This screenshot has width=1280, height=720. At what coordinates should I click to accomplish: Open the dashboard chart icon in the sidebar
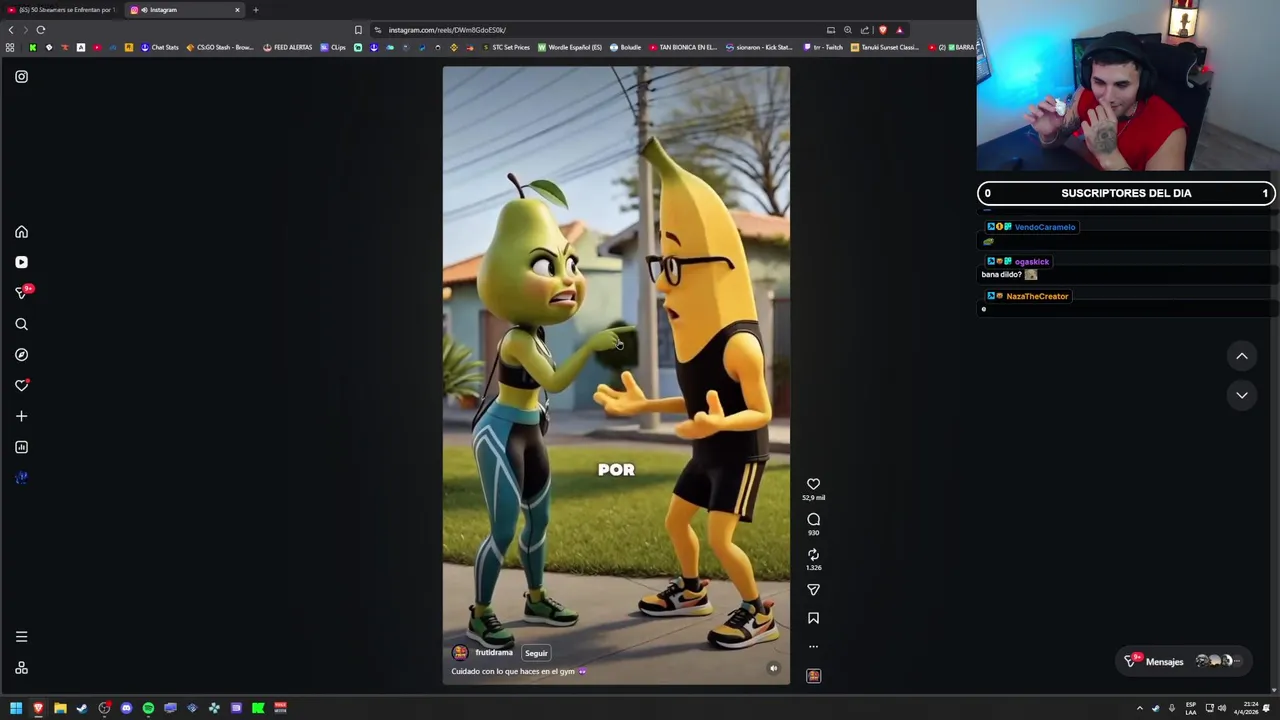tap(21, 447)
